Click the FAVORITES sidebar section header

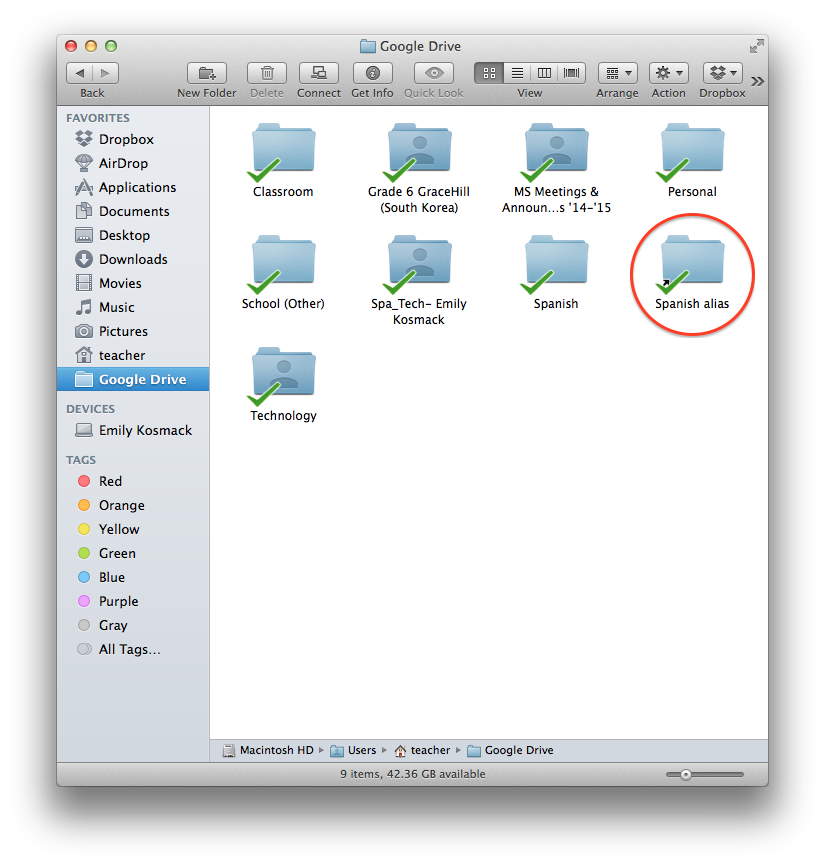[98, 118]
